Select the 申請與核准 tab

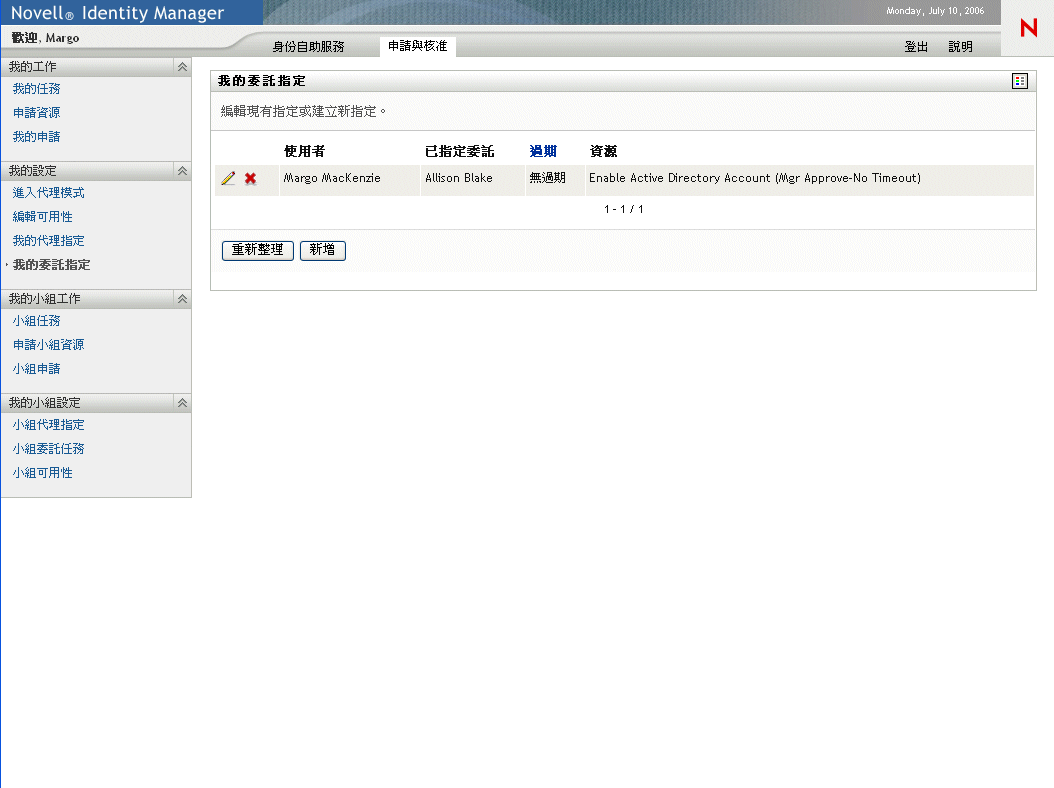coord(417,46)
